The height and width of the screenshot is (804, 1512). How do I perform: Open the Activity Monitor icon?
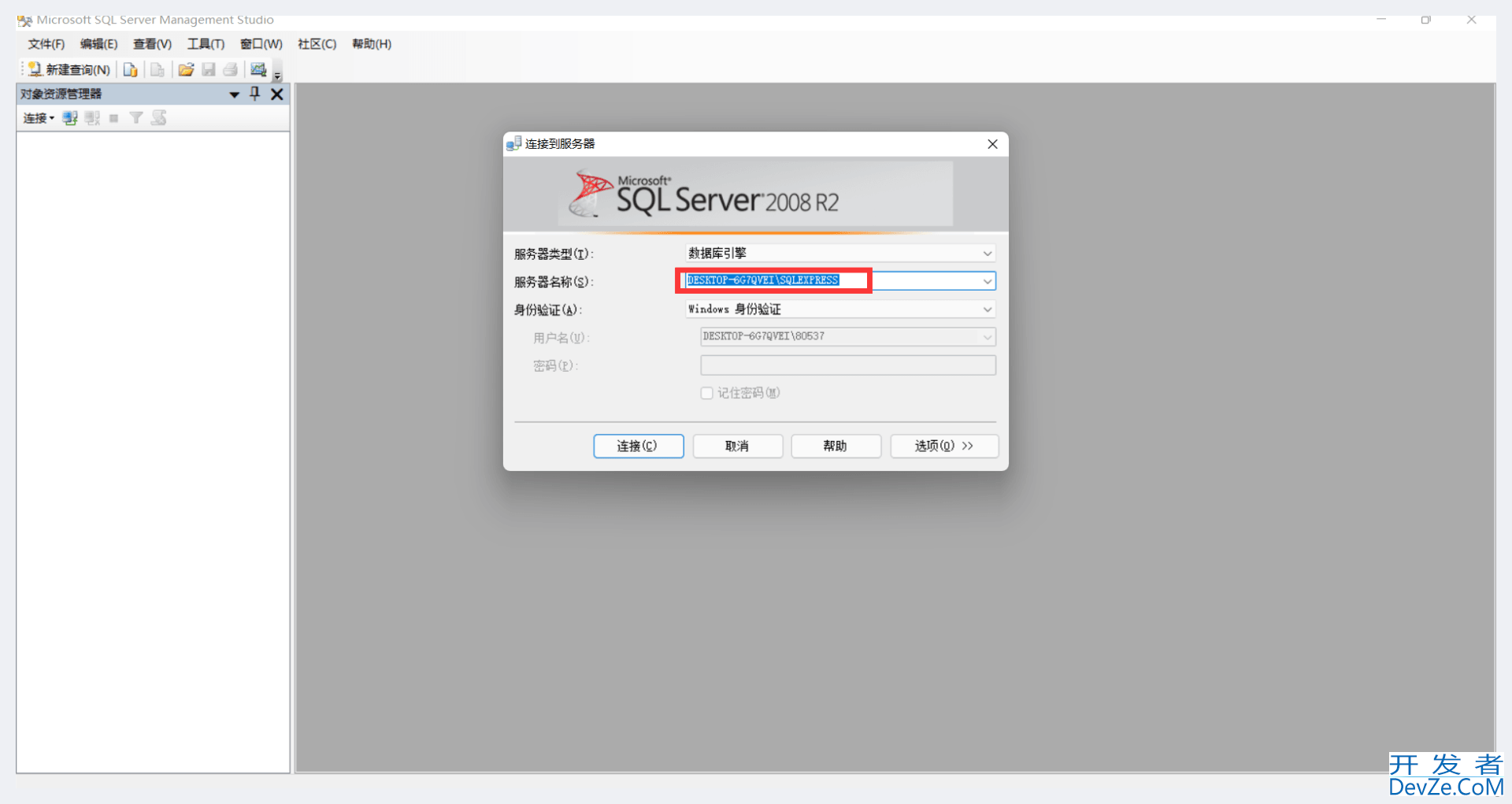[258, 70]
